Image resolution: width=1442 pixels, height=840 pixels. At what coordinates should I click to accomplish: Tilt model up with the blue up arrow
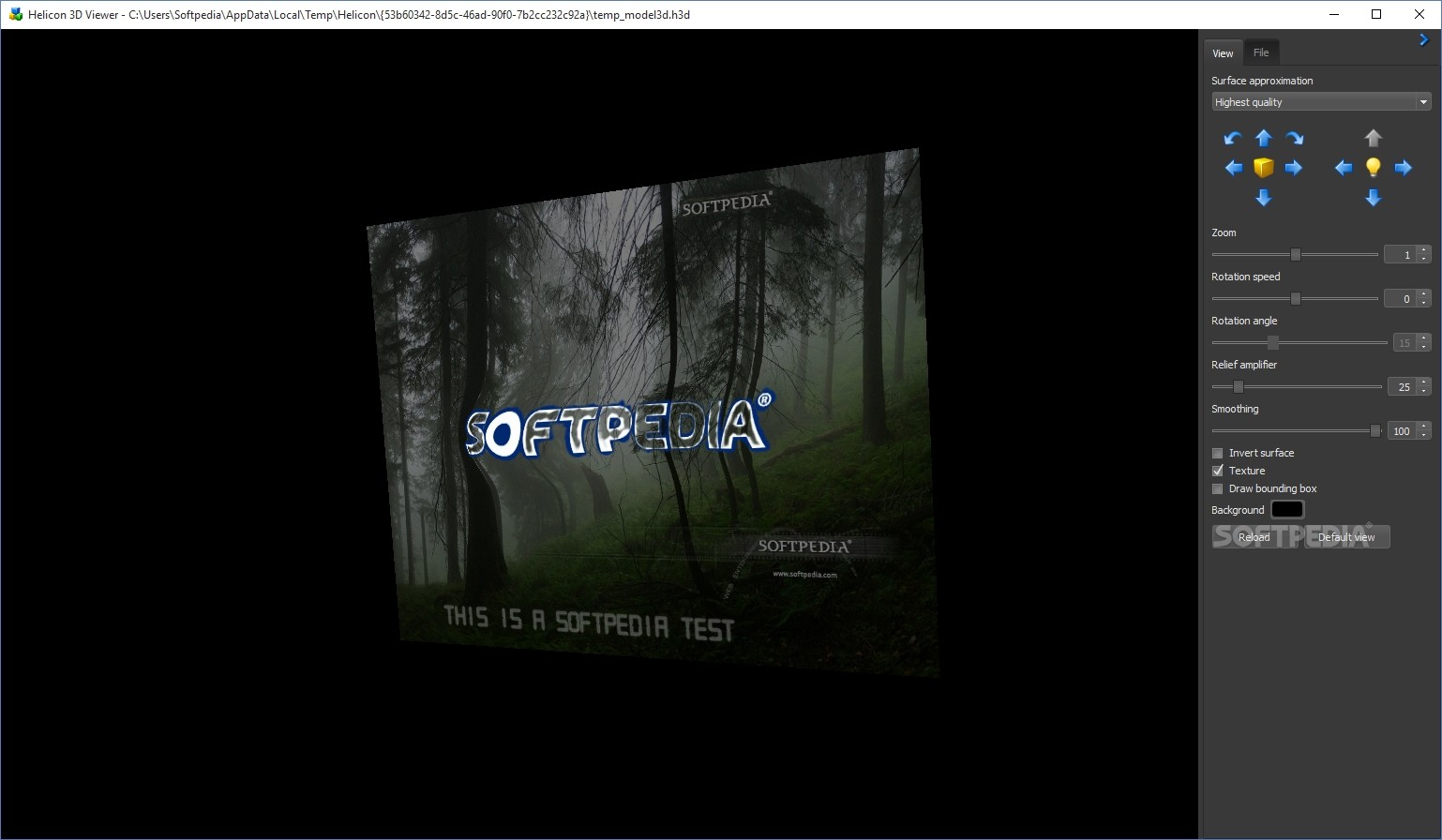(1264, 138)
